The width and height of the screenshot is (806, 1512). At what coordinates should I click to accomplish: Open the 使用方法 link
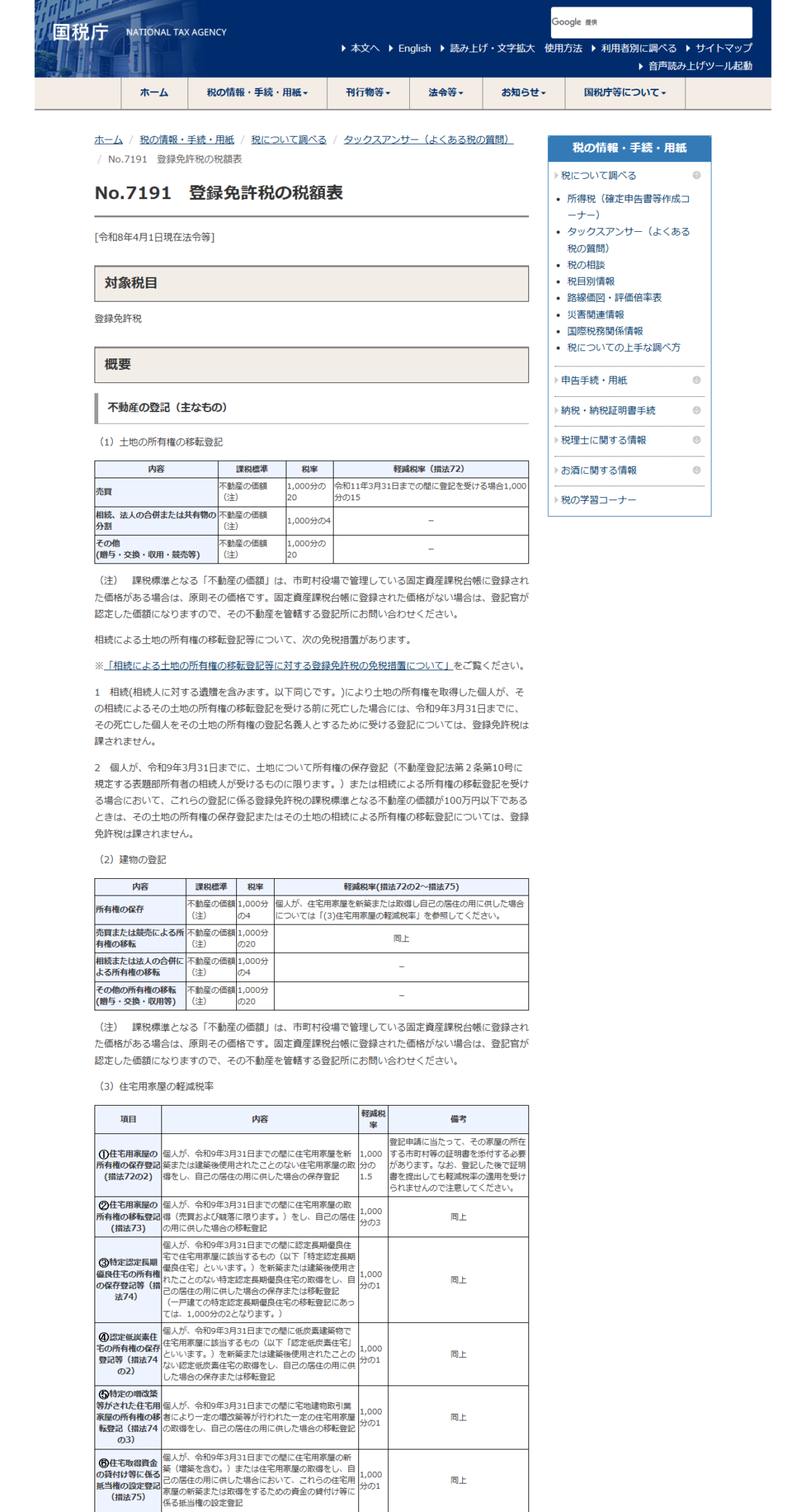(x=563, y=48)
